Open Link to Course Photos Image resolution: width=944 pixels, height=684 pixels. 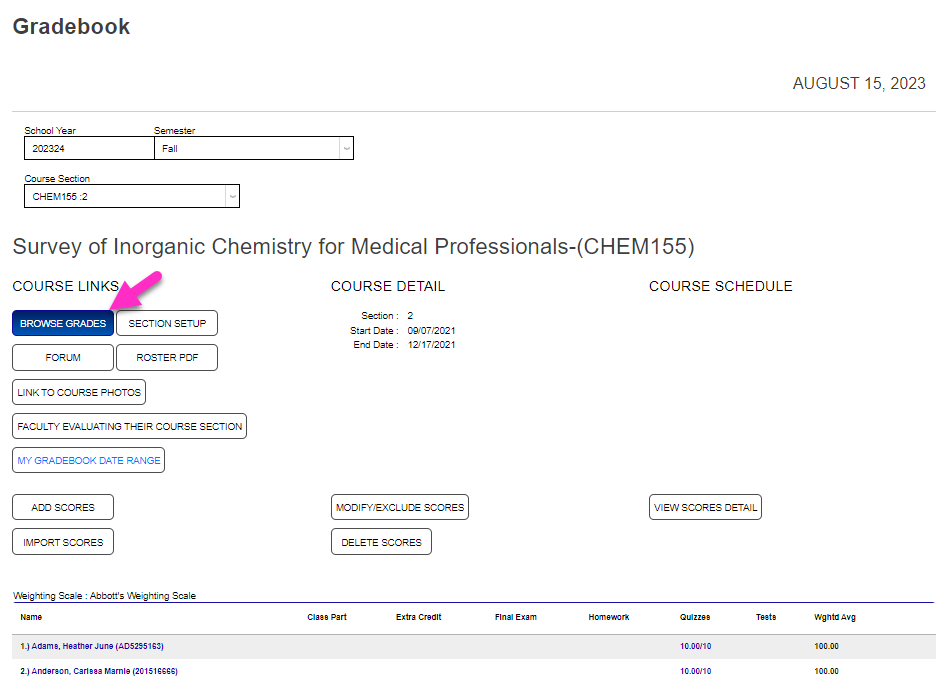pos(78,392)
